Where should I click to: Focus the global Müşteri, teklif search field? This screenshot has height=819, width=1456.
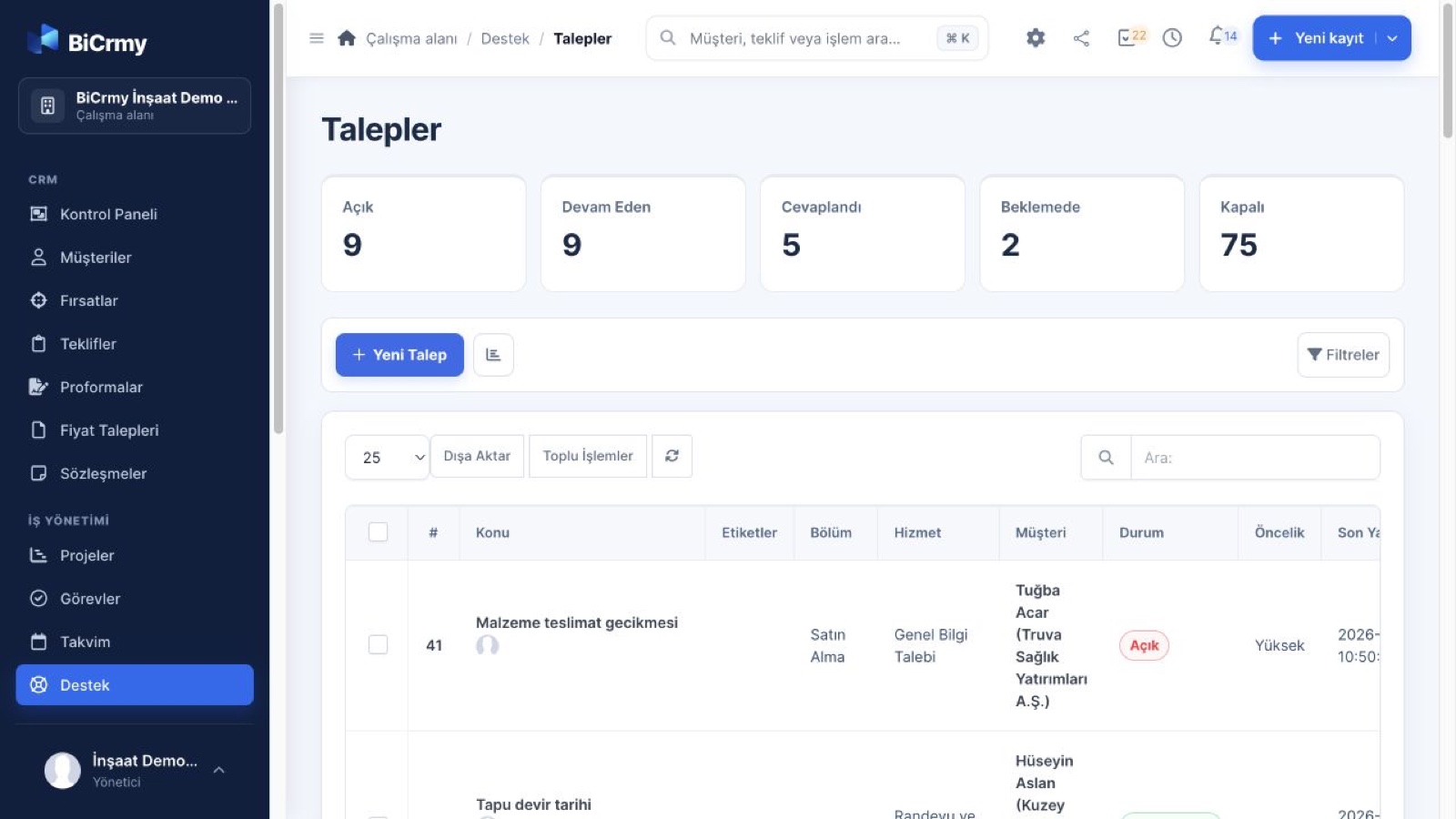coord(817,38)
